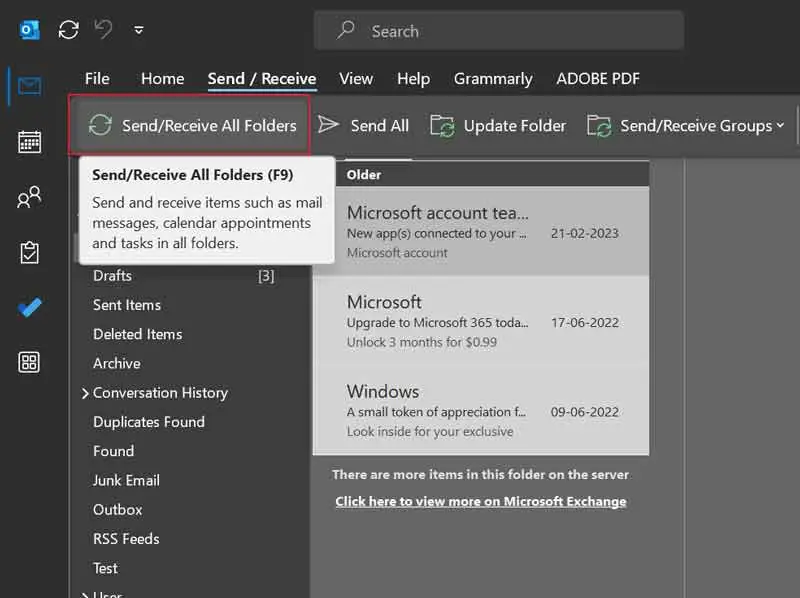Select the Conversation History folder
Viewport: 800px width, 598px height.
coord(160,393)
